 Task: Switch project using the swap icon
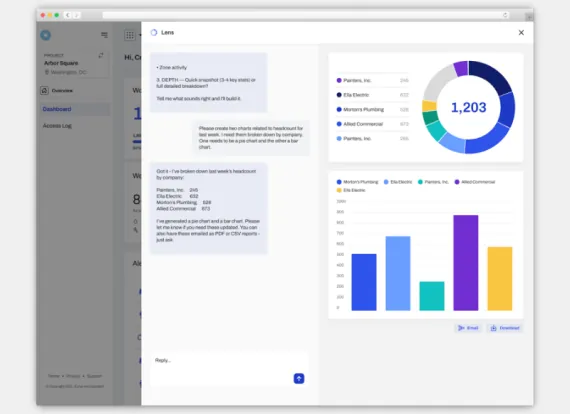(x=101, y=55)
